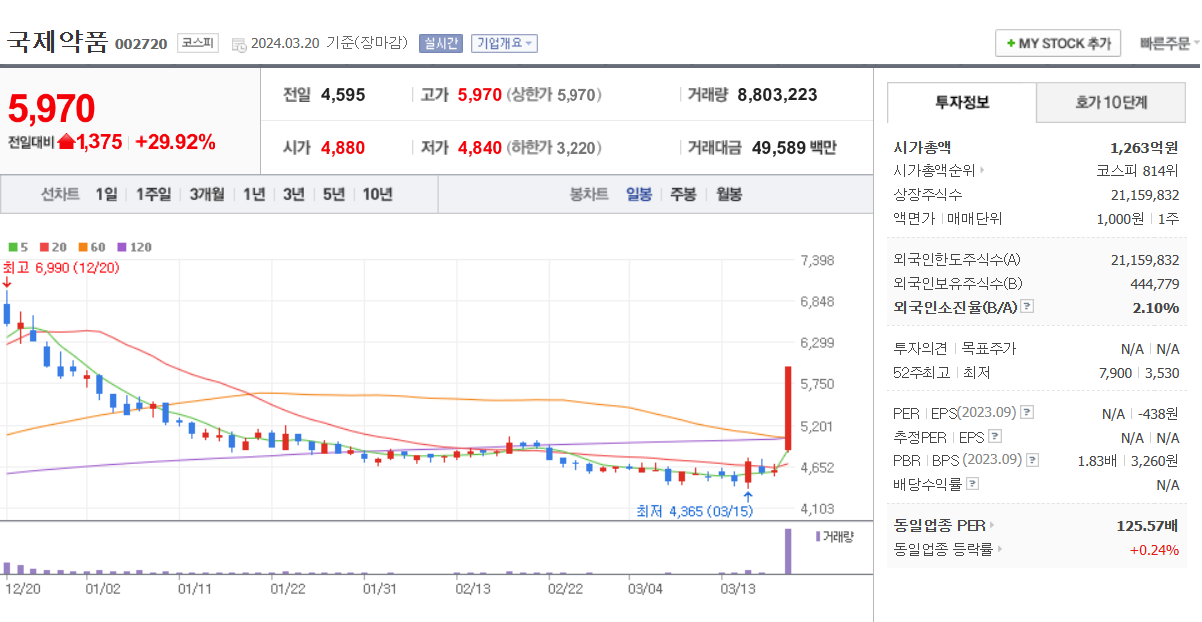Click the sector PER value 125.57배

coord(1147,526)
